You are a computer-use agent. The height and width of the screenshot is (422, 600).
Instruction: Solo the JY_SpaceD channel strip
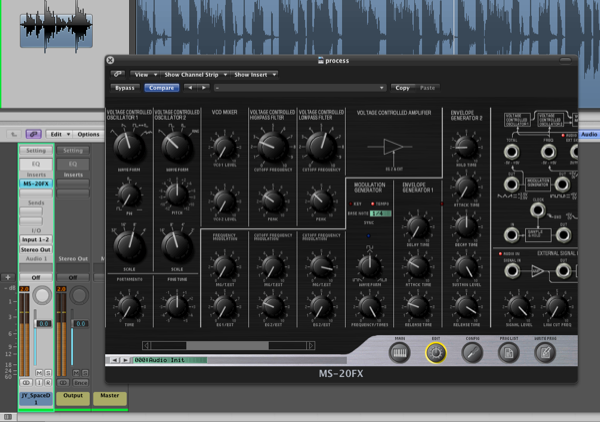pos(47,371)
